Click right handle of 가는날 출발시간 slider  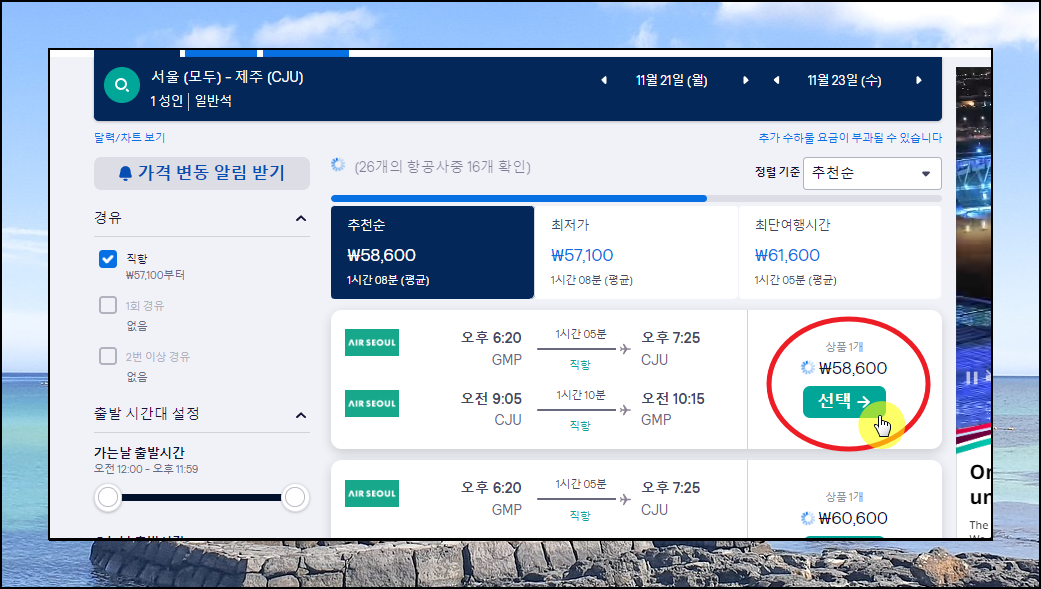tap(295, 497)
